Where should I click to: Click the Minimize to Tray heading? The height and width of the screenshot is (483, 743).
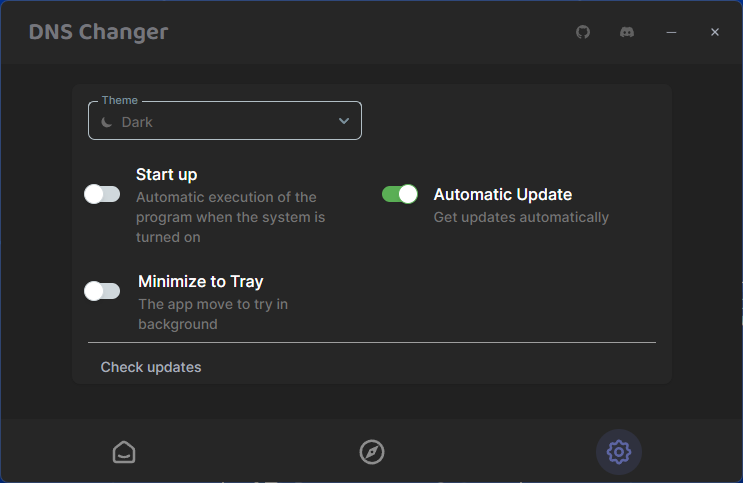(x=200, y=282)
